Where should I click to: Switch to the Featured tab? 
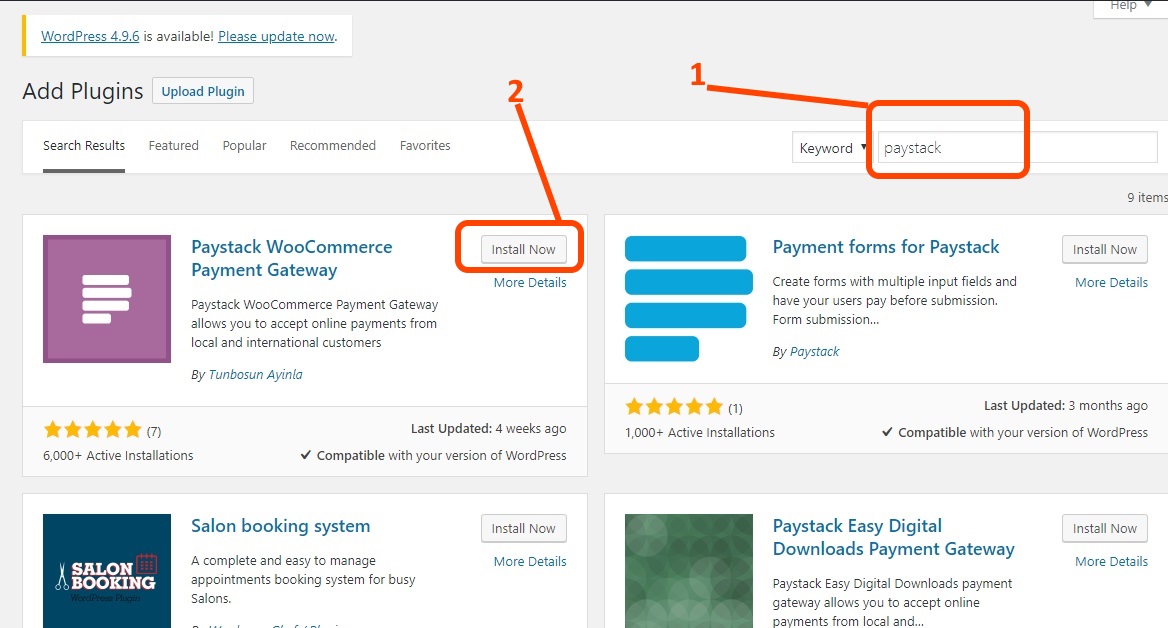tap(173, 145)
